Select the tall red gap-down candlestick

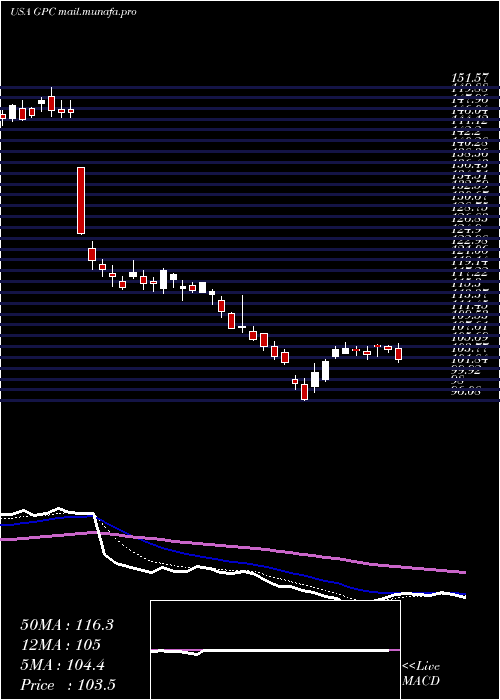coord(81,200)
